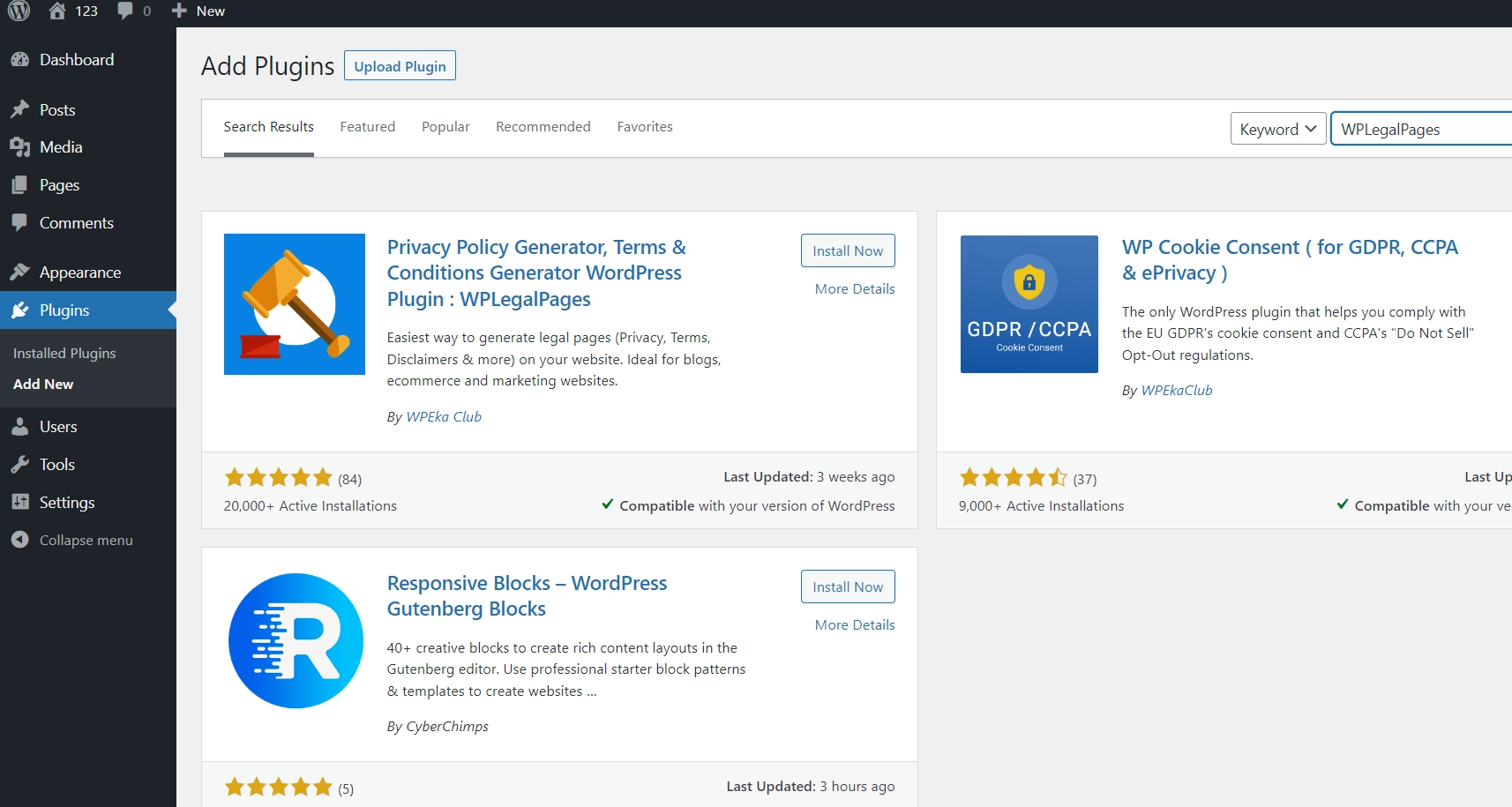Open comments via the speech bubble icon

point(132,11)
